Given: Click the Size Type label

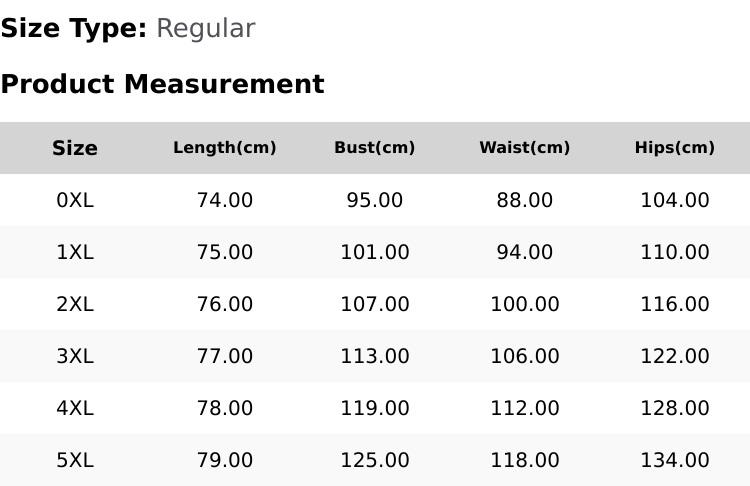Looking at the screenshot, I should pos(74,29).
